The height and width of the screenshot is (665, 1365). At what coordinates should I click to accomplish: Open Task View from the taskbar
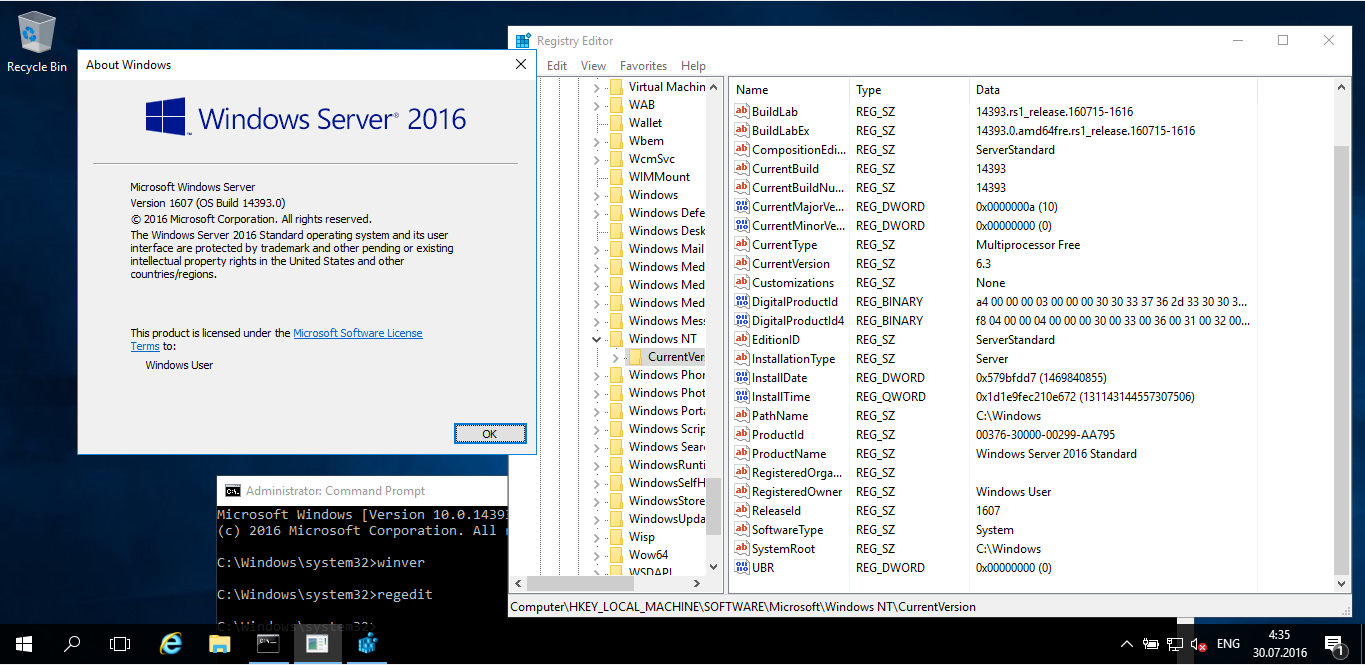(x=120, y=644)
